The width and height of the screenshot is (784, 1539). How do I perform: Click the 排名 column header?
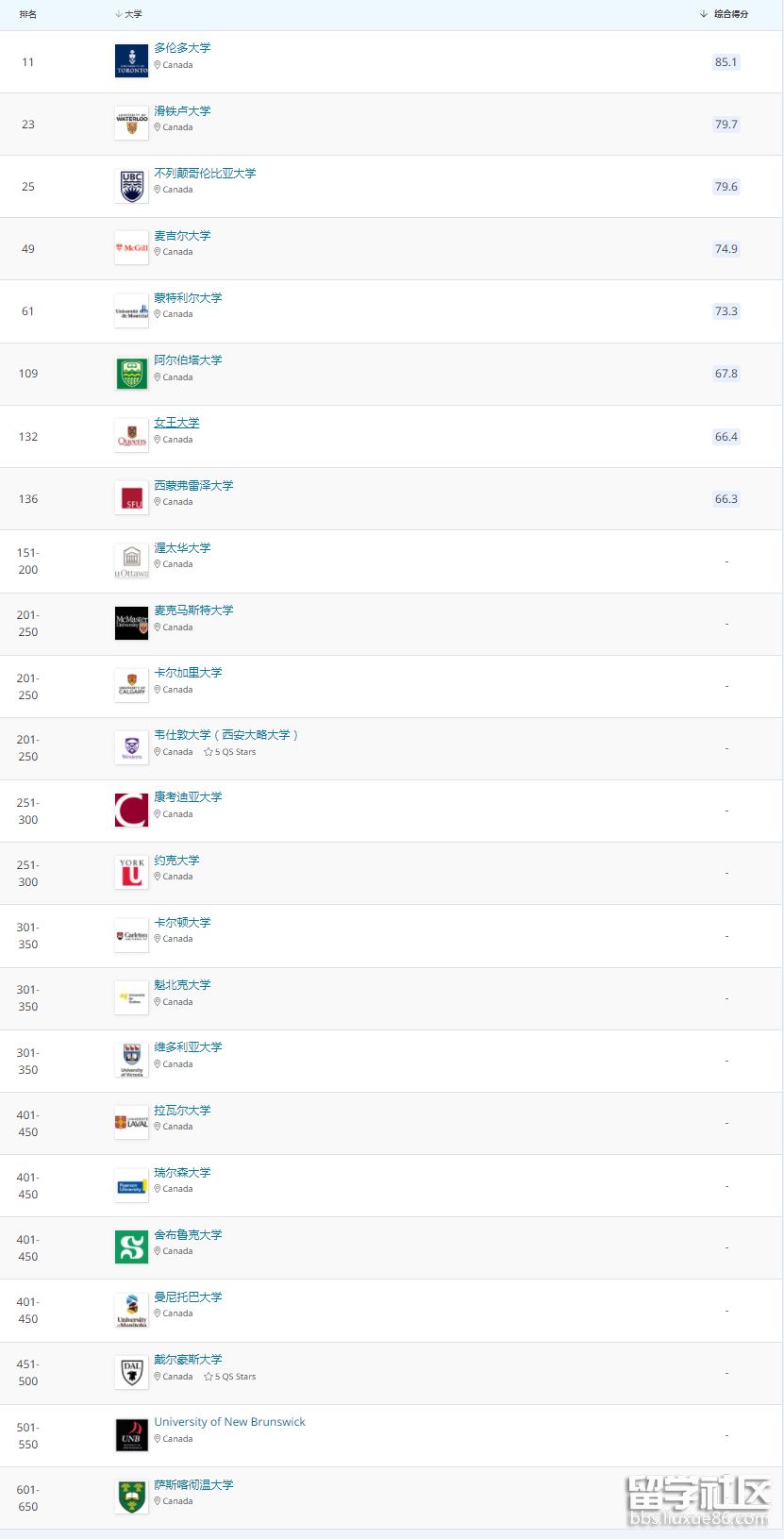click(28, 14)
